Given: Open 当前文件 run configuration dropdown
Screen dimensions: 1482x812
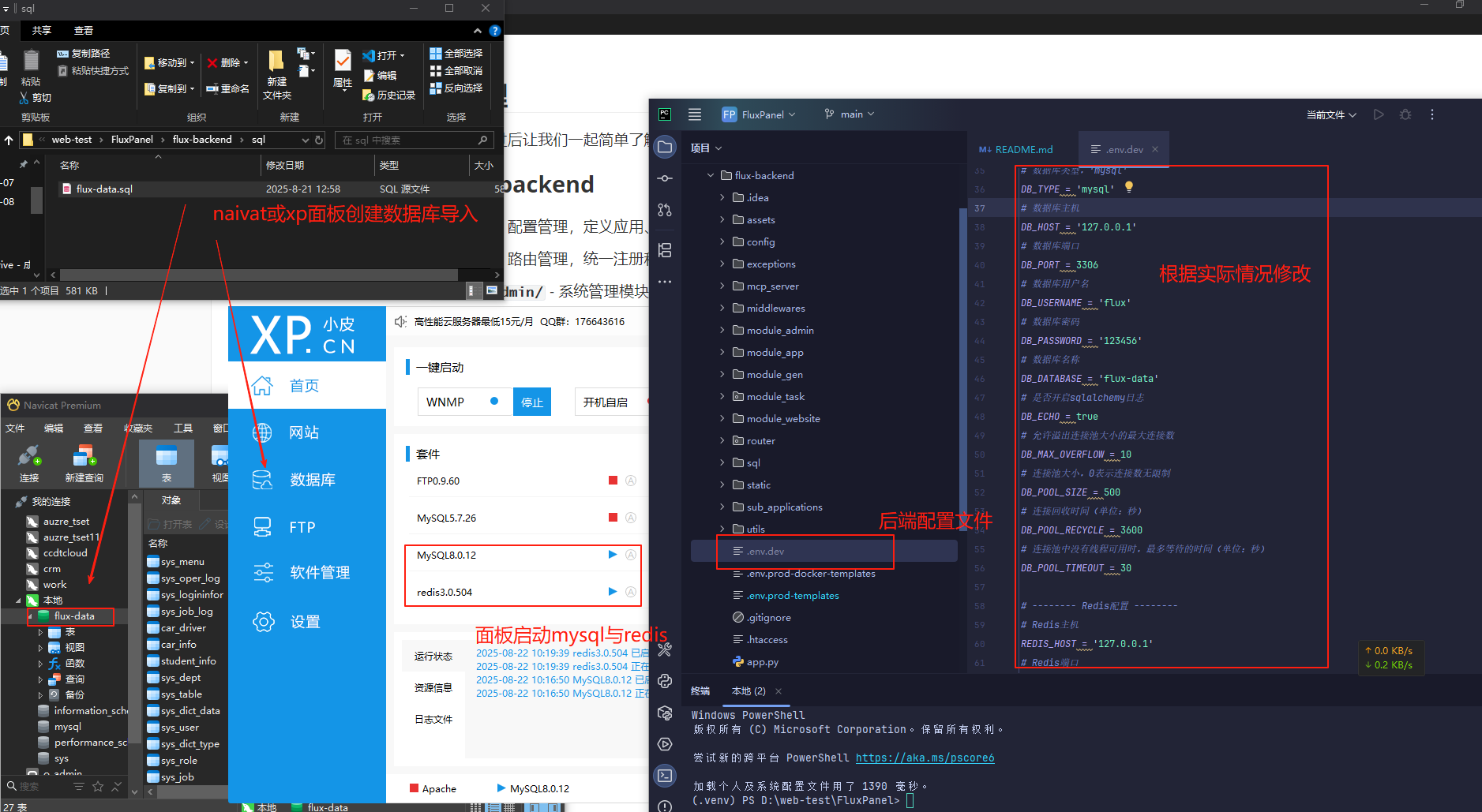Looking at the screenshot, I should (1331, 115).
